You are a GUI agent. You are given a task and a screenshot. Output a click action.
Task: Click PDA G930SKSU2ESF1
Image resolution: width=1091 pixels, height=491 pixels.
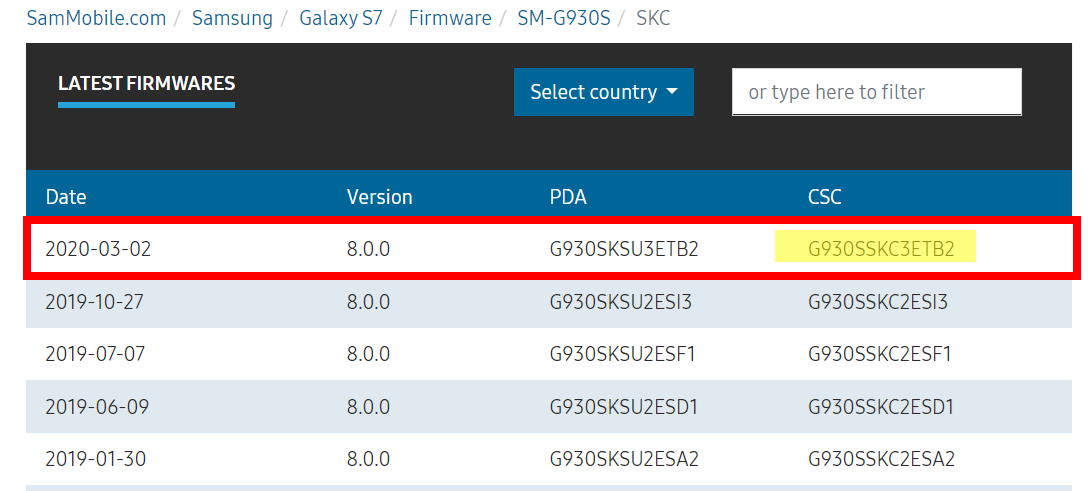pyautogui.click(x=622, y=354)
